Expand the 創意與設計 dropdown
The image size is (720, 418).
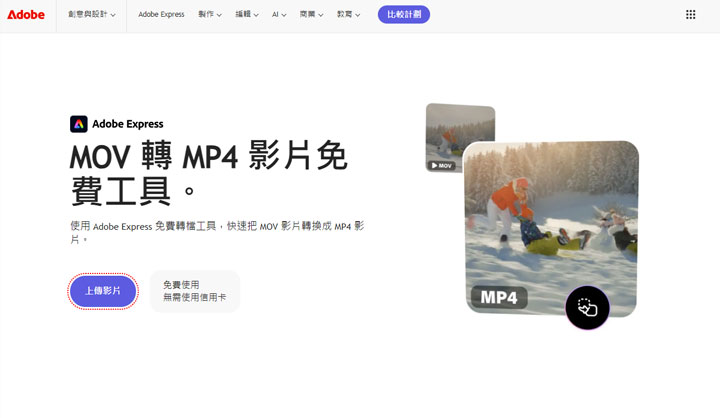(x=91, y=15)
